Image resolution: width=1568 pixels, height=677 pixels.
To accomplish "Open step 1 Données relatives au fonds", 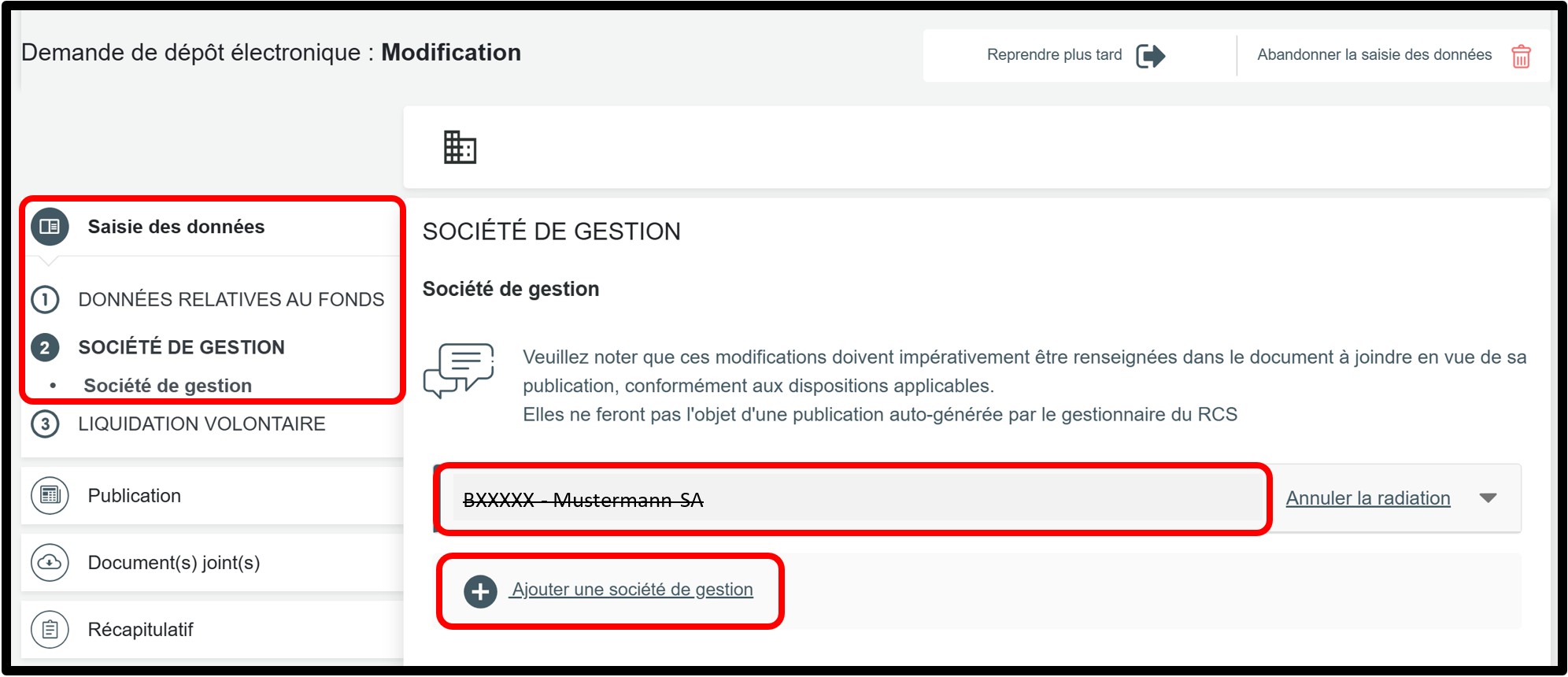I will [x=231, y=299].
